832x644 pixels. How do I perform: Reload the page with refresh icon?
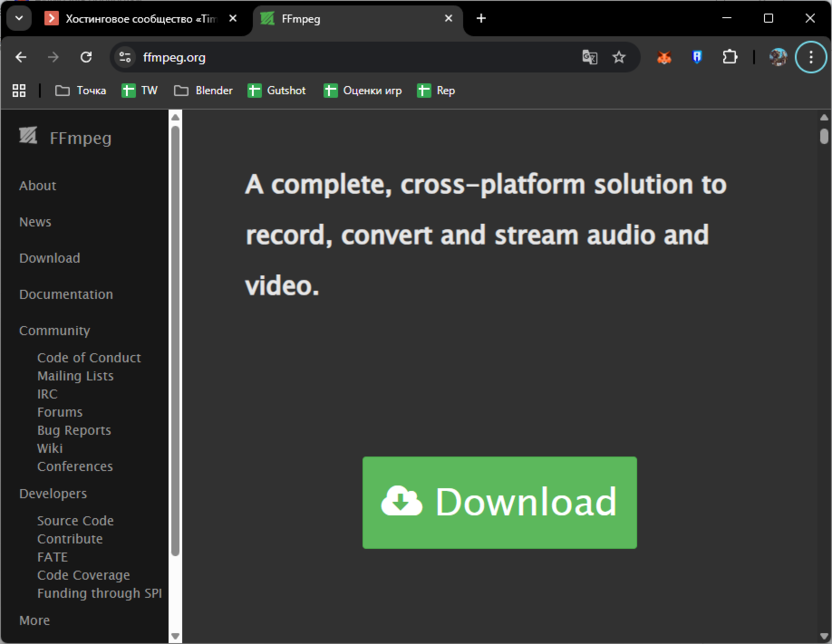click(x=86, y=57)
